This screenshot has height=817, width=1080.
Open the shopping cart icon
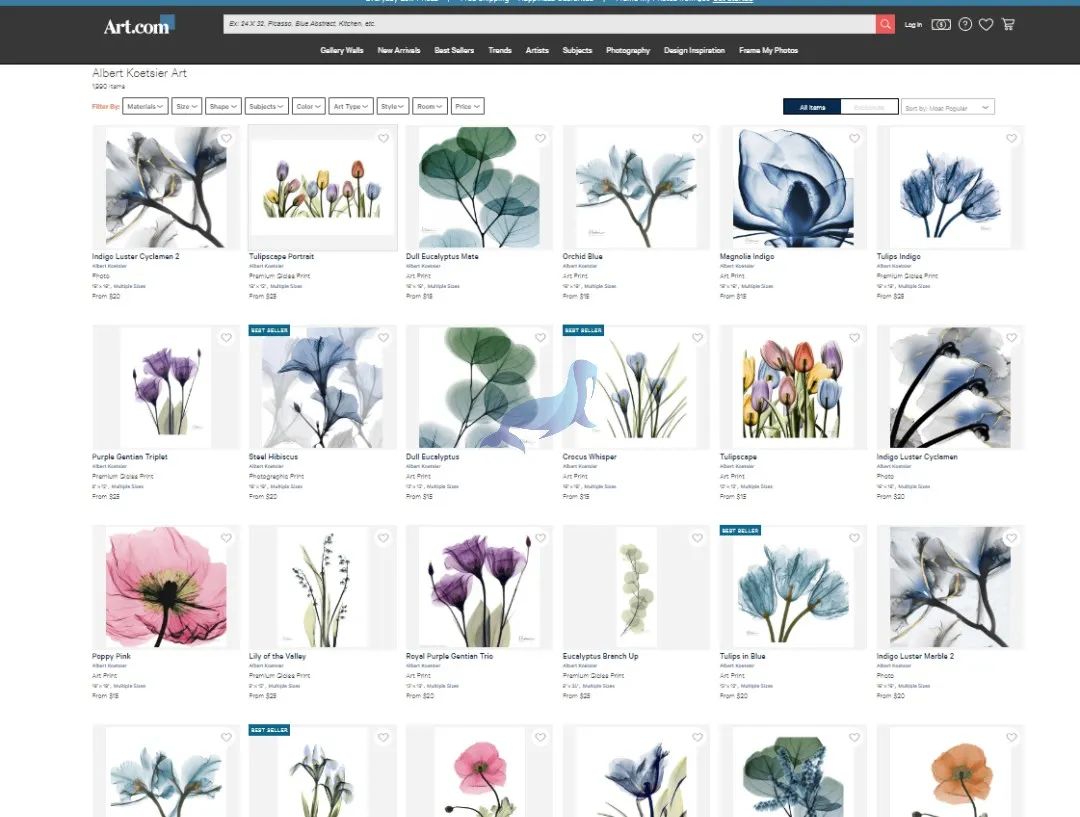[x=1008, y=24]
